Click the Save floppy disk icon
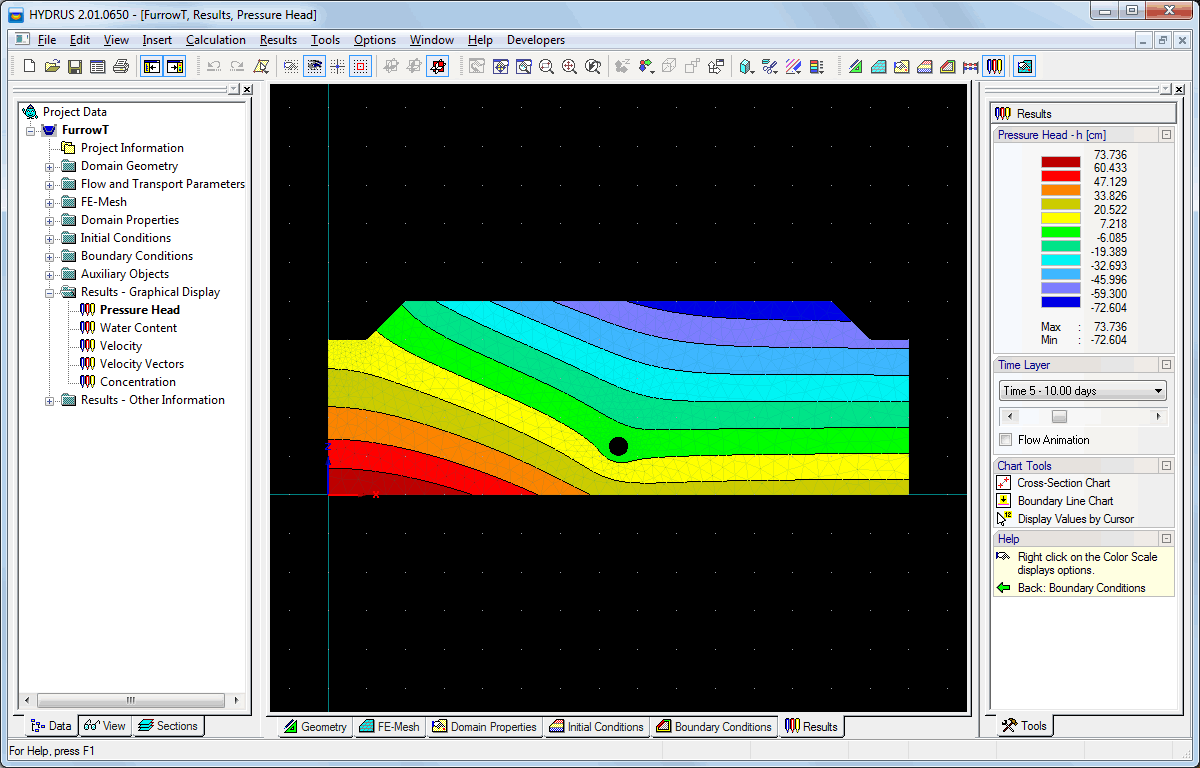The image size is (1200, 768). click(x=75, y=67)
